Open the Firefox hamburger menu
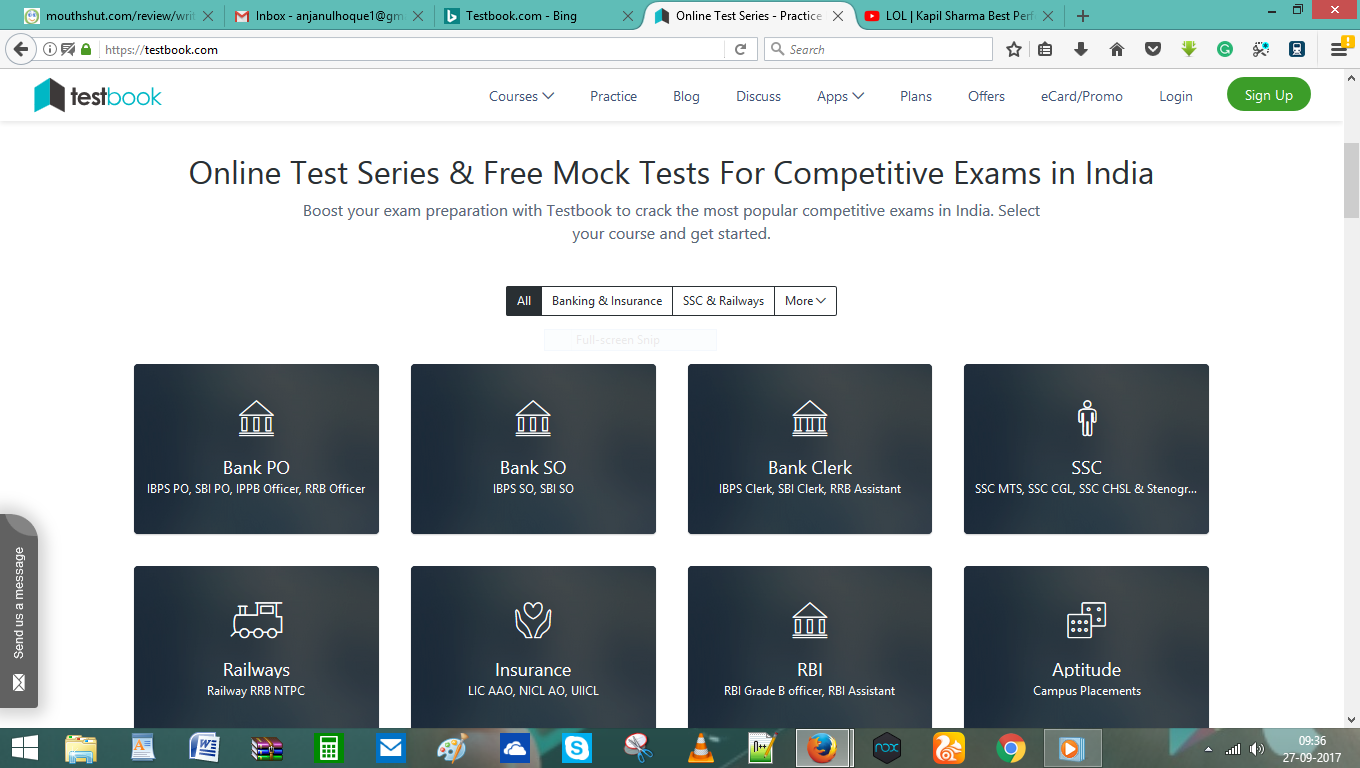Viewport: 1360px width, 768px height. (x=1339, y=49)
